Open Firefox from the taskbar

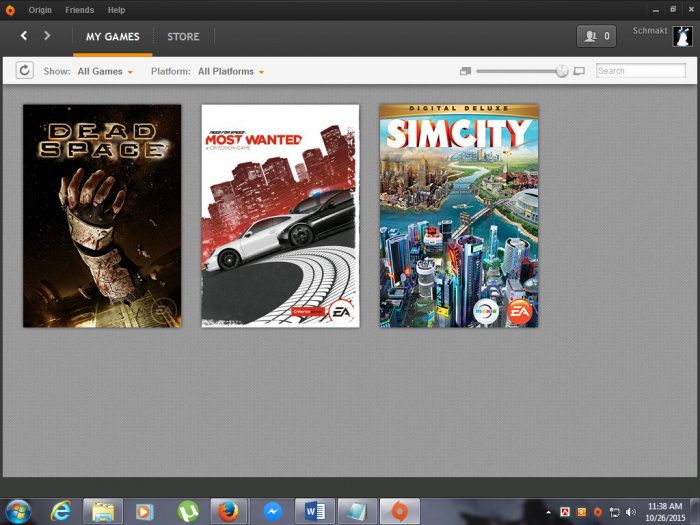pos(229,511)
